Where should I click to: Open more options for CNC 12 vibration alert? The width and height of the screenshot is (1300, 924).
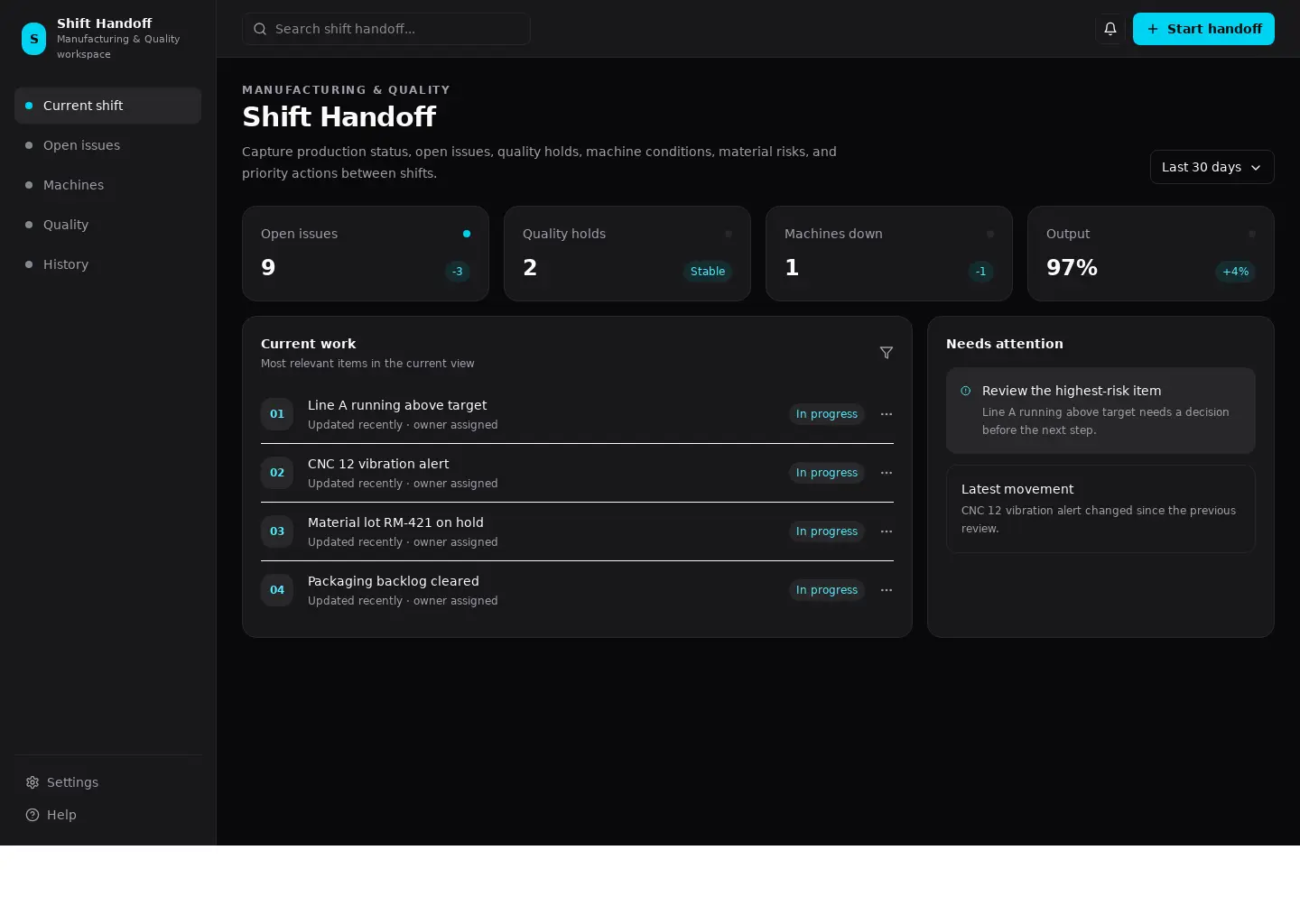click(887, 473)
